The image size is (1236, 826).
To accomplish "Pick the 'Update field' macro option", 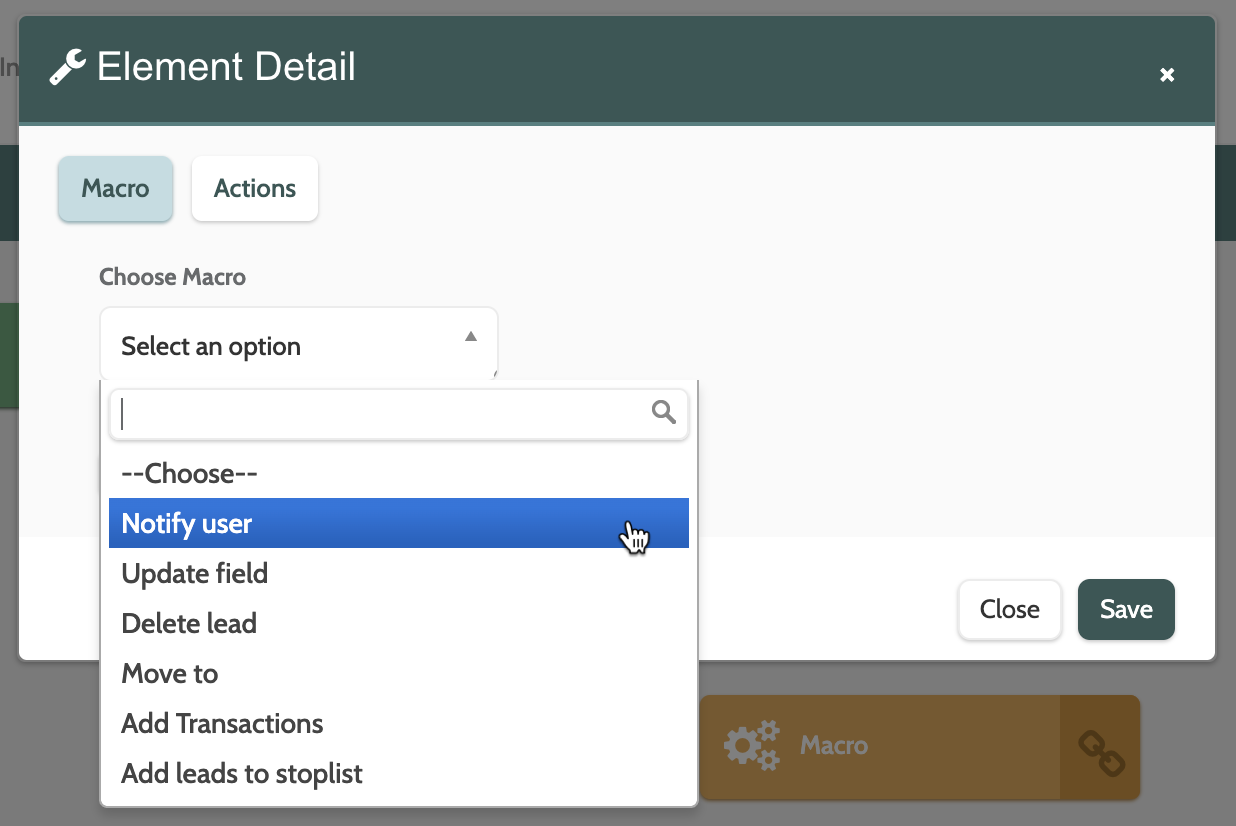I will pyautogui.click(x=195, y=573).
